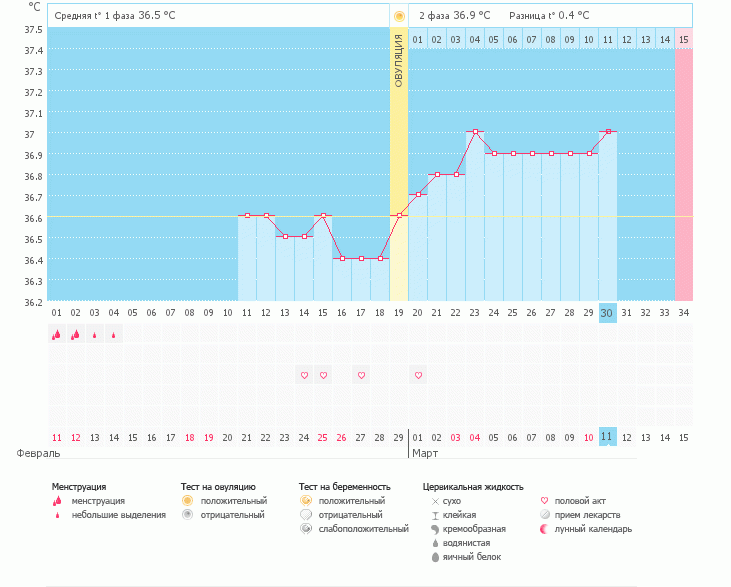Click the temperature point on cycle day 23

(x=475, y=132)
